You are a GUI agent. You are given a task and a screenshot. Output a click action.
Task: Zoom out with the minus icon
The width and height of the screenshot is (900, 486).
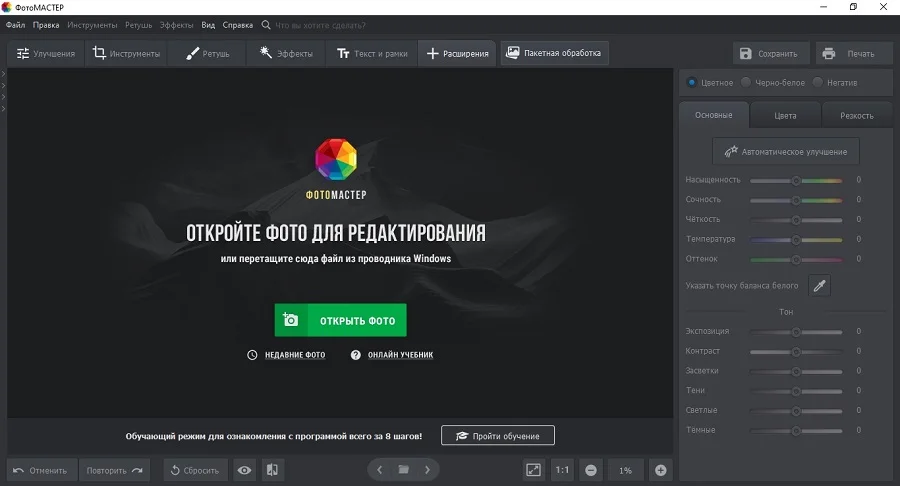pyautogui.click(x=591, y=470)
